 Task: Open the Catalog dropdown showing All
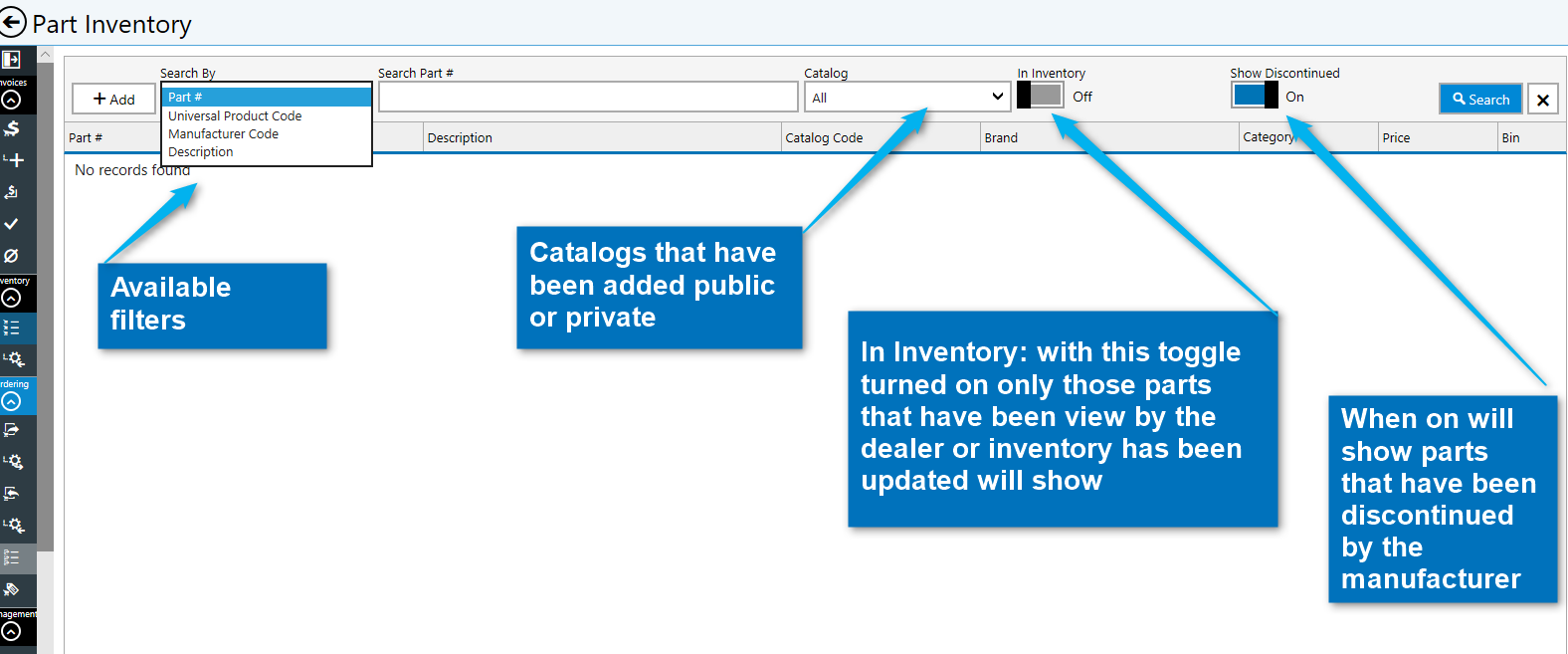tap(907, 97)
